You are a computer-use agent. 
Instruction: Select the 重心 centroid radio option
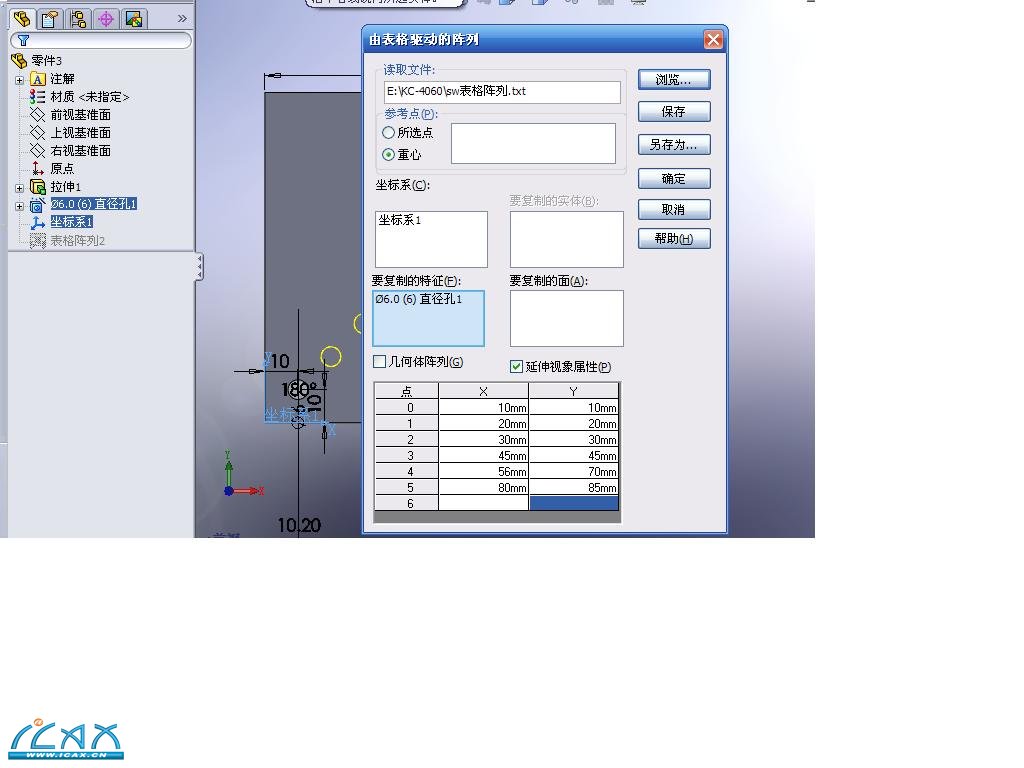coord(389,155)
